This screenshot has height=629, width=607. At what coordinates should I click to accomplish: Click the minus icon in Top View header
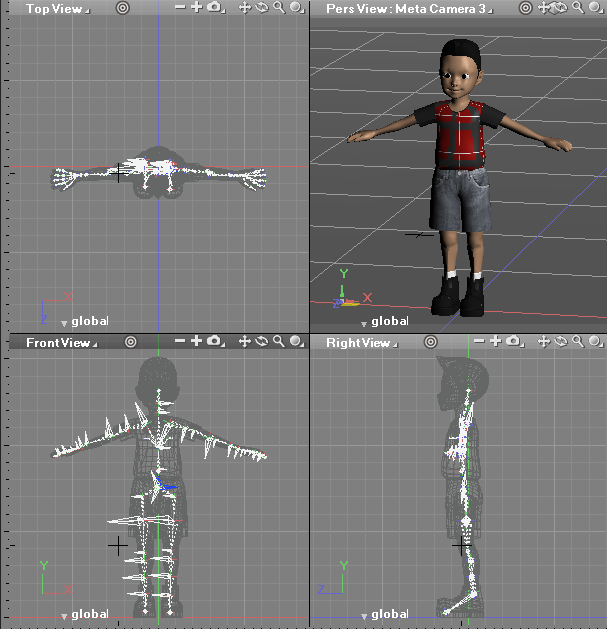tap(179, 8)
